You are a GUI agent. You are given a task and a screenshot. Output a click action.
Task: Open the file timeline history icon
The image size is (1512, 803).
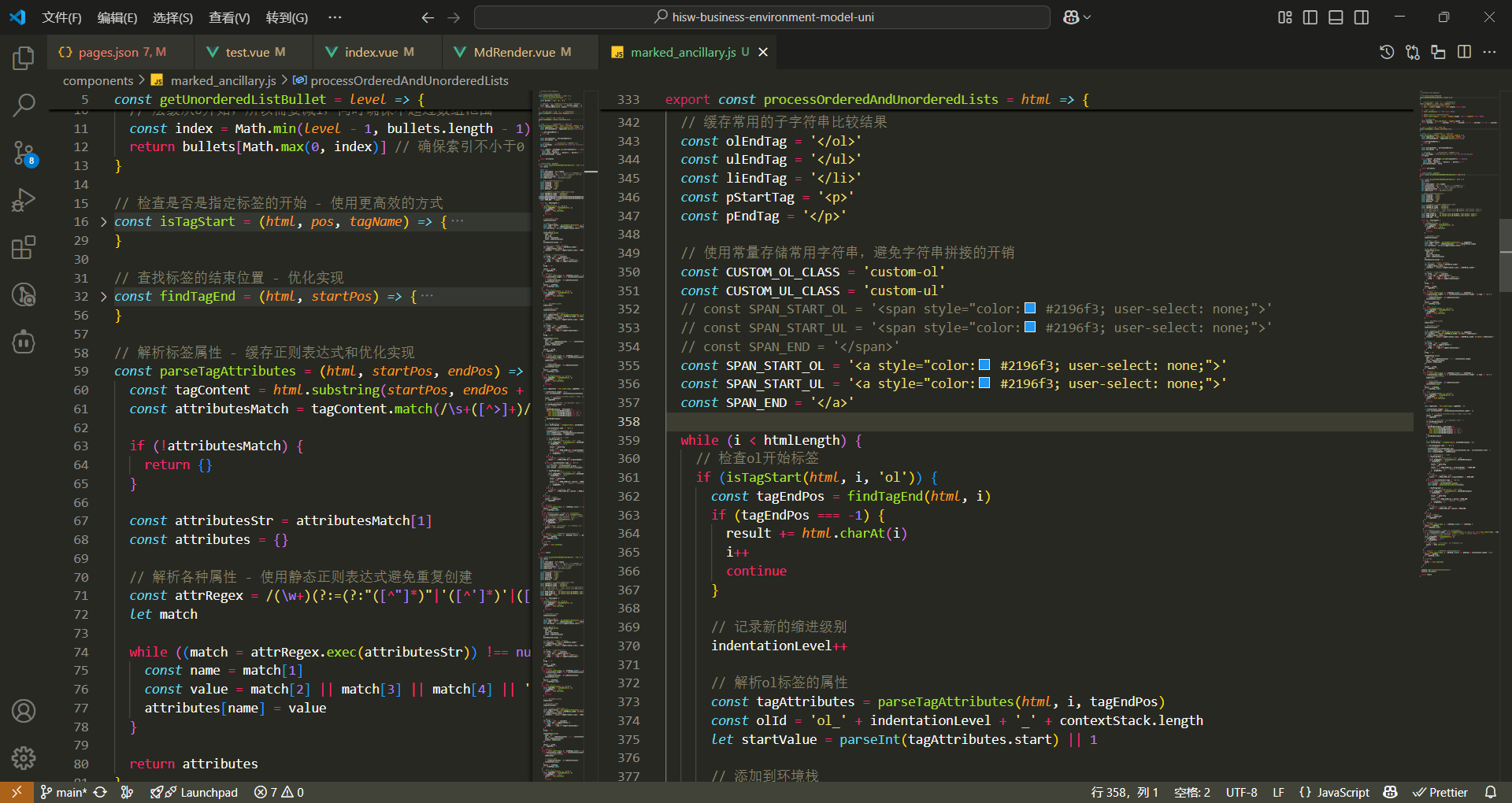[x=1387, y=52]
